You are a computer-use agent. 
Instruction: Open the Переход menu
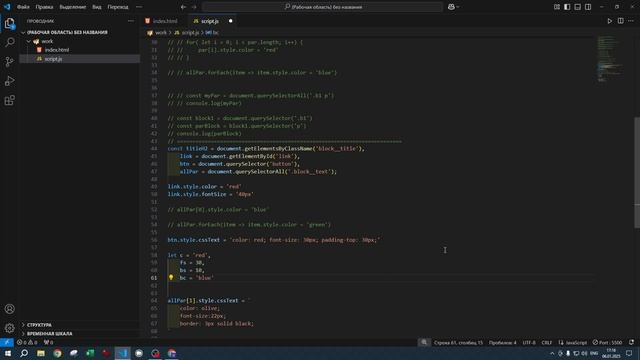[118, 7]
